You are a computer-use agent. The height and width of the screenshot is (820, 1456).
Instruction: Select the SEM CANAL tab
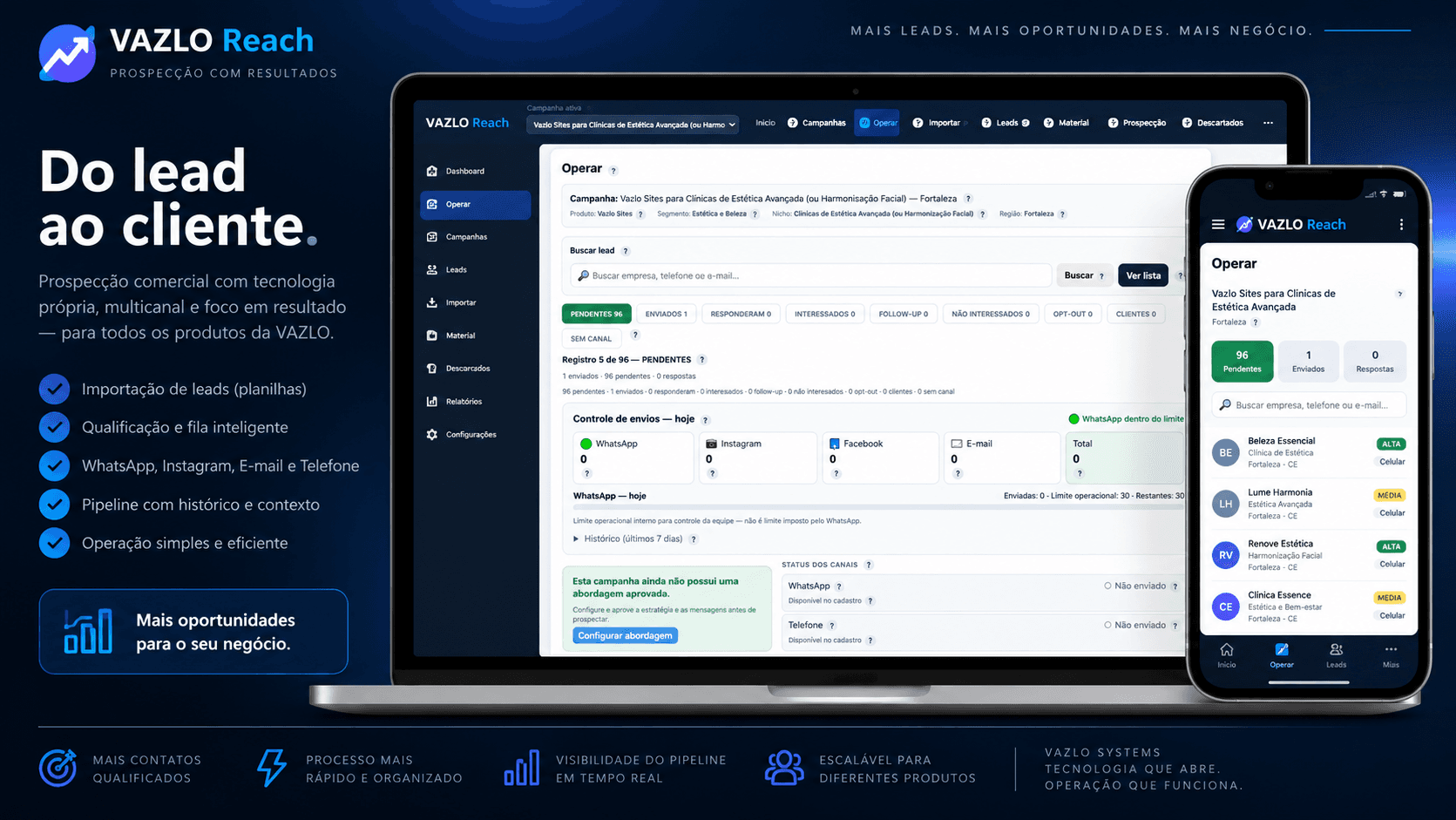[592, 339]
